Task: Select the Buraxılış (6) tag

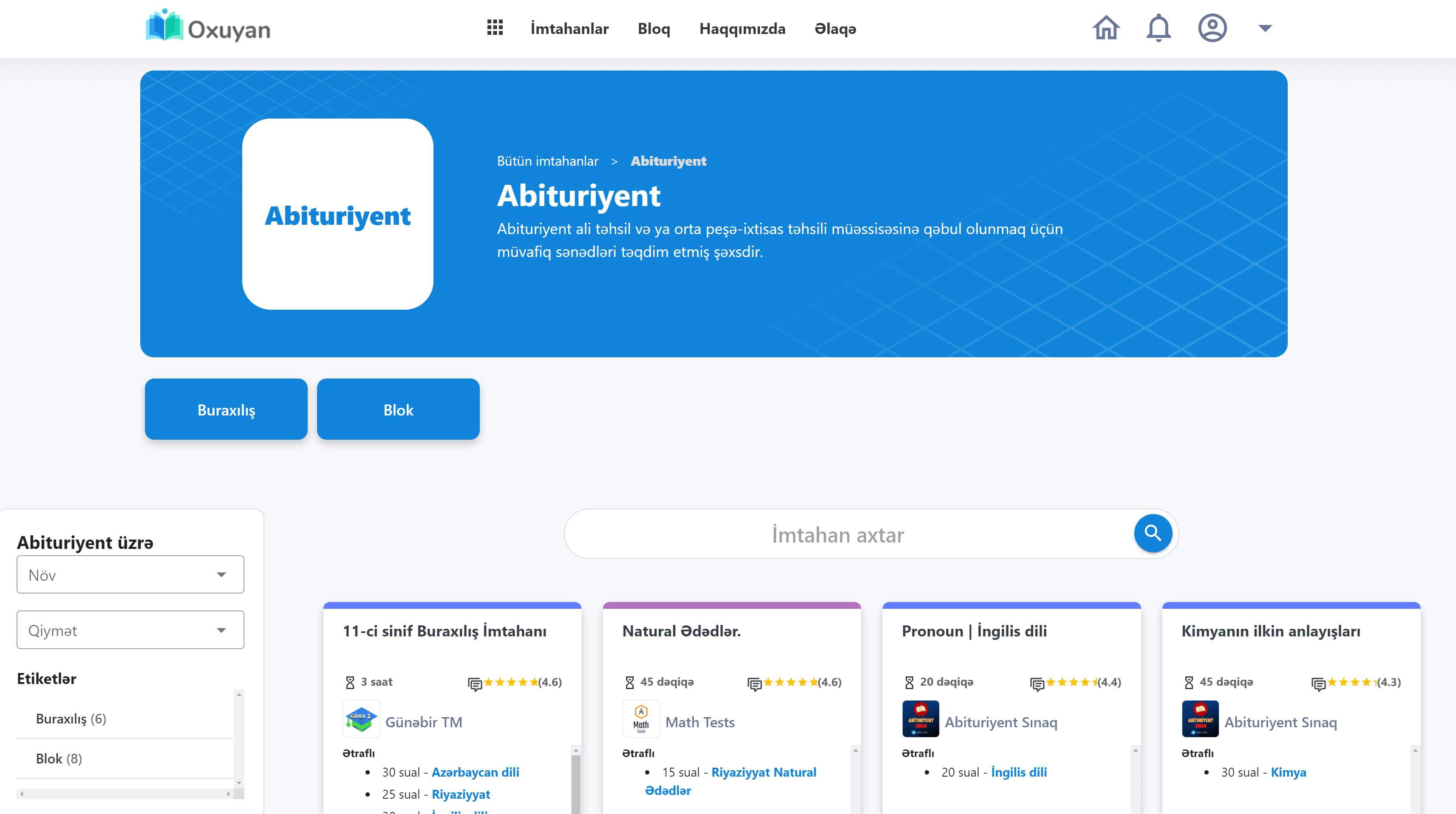Action: [x=71, y=718]
